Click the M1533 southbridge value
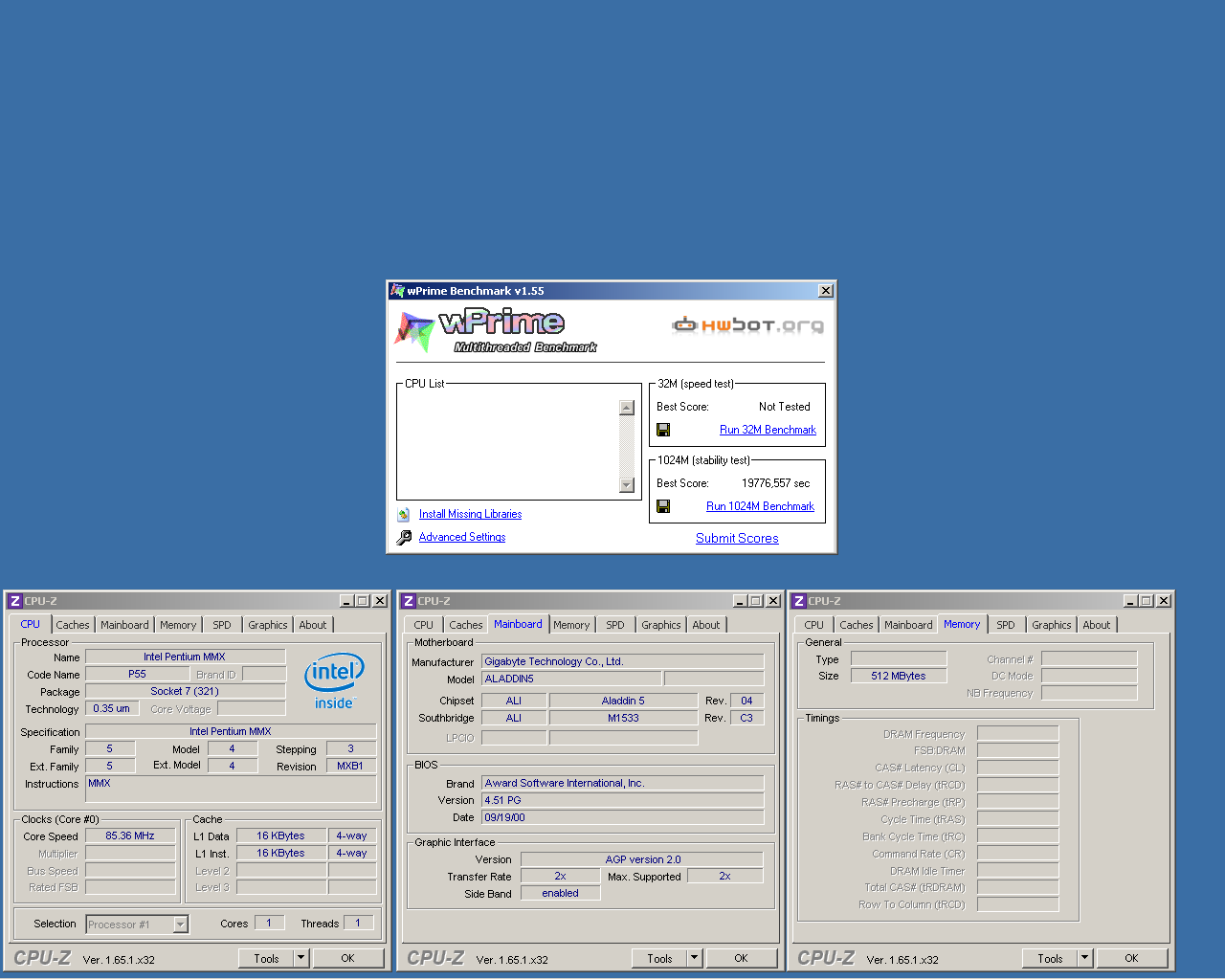This screenshot has width=1225, height=980. point(623,718)
